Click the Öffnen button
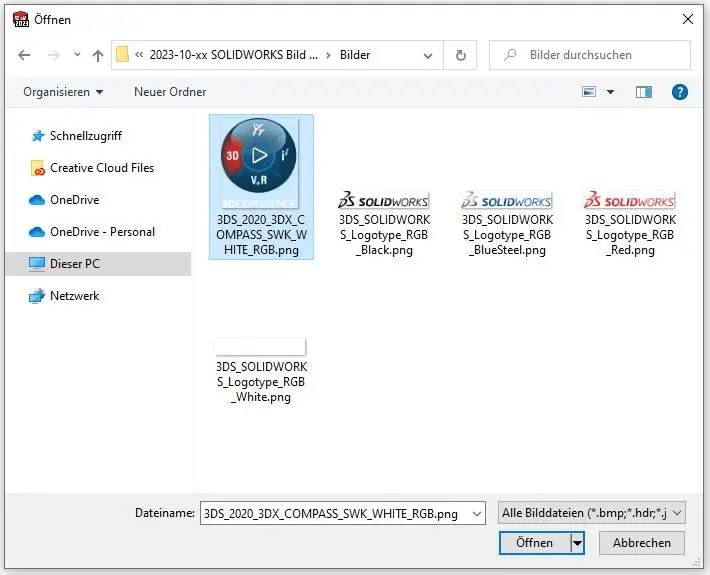 (534, 543)
